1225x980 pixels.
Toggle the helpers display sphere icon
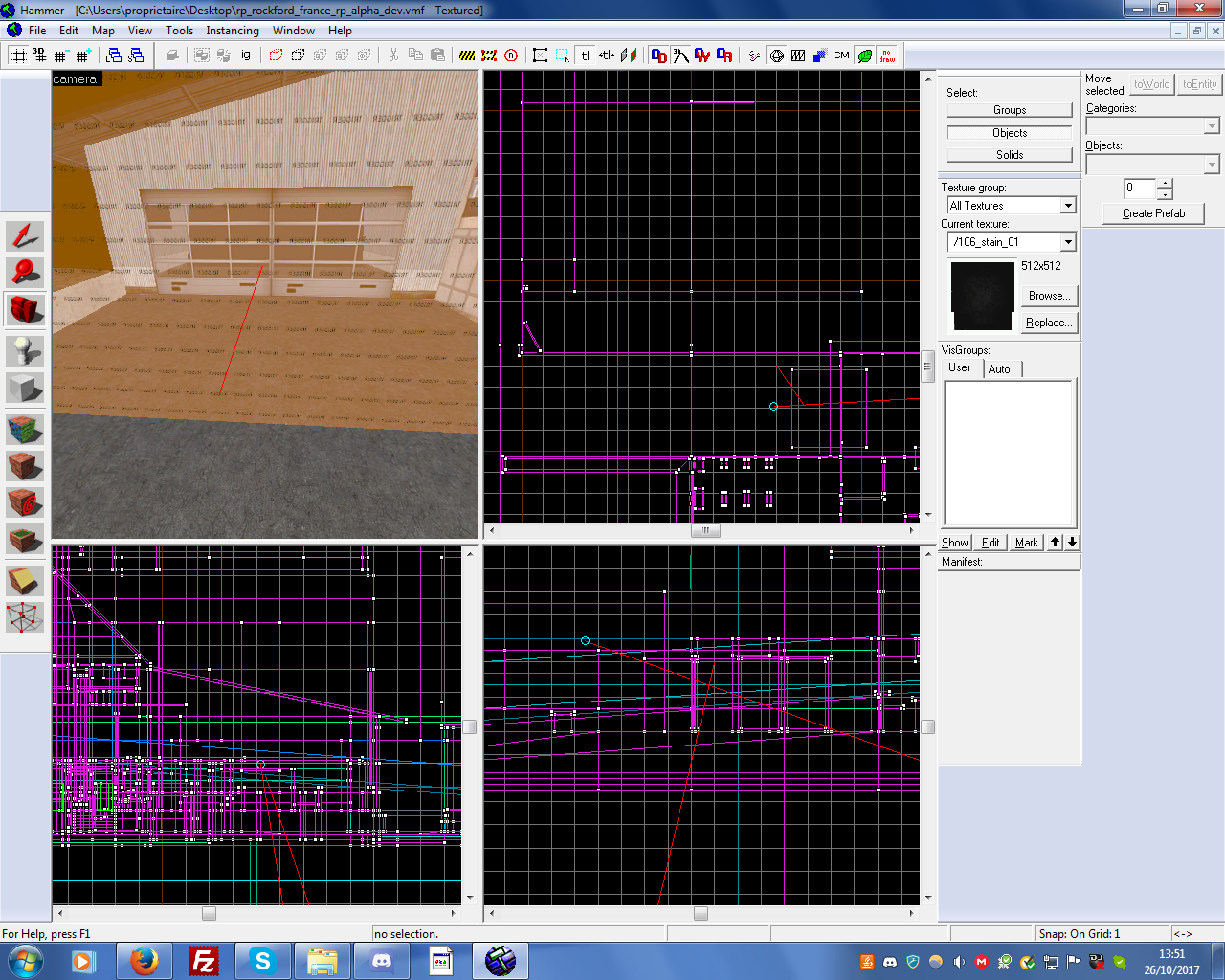[x=776, y=56]
